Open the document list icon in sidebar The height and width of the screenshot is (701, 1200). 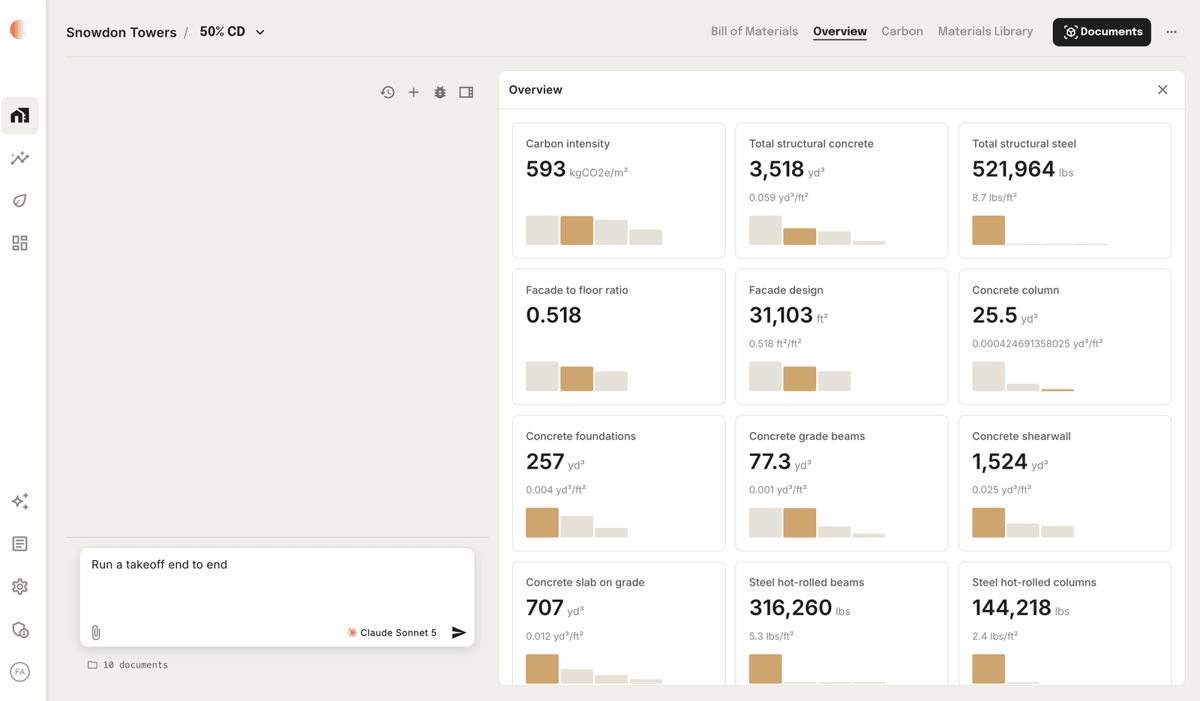coord(20,544)
